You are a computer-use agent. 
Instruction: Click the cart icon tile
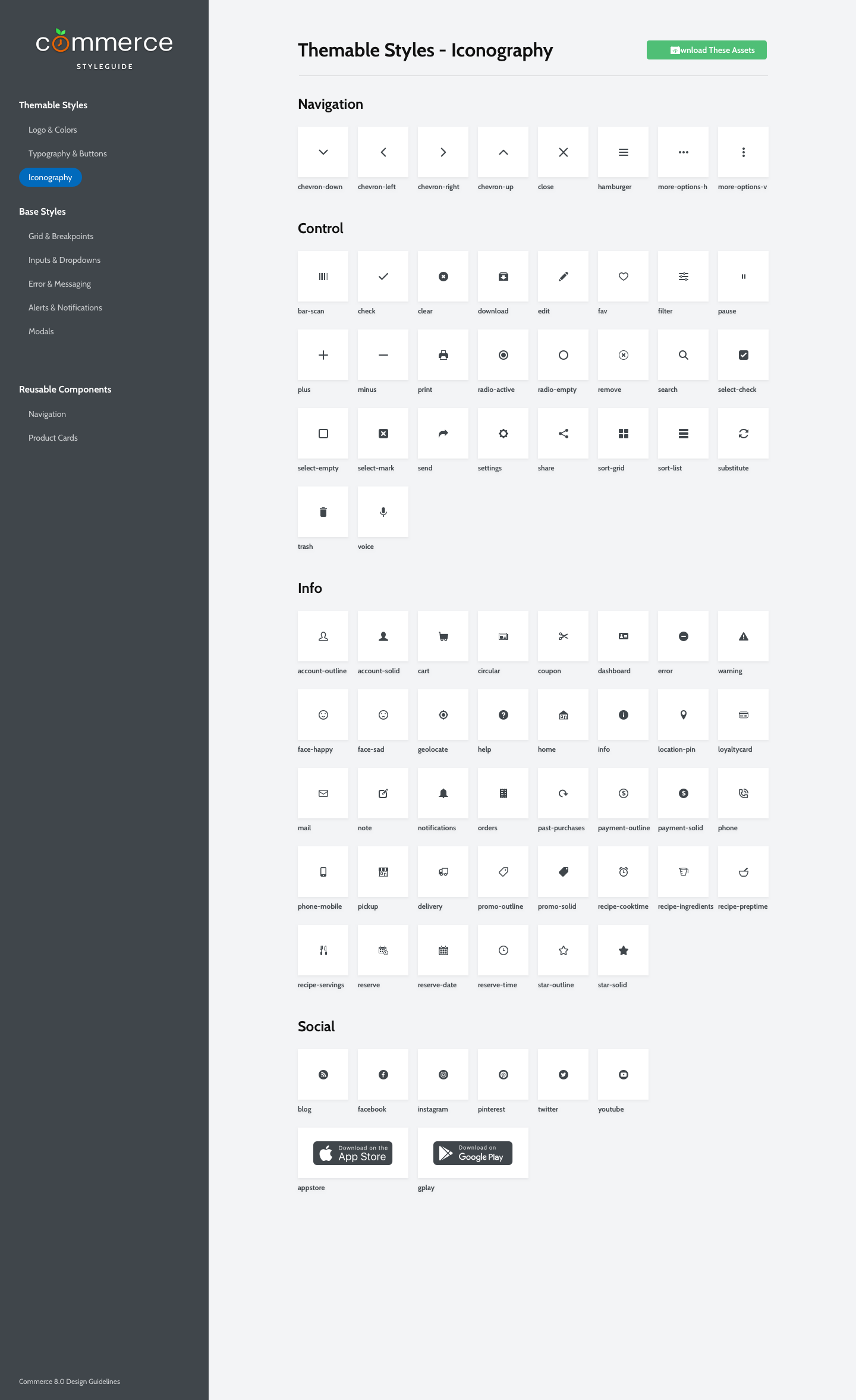(443, 636)
